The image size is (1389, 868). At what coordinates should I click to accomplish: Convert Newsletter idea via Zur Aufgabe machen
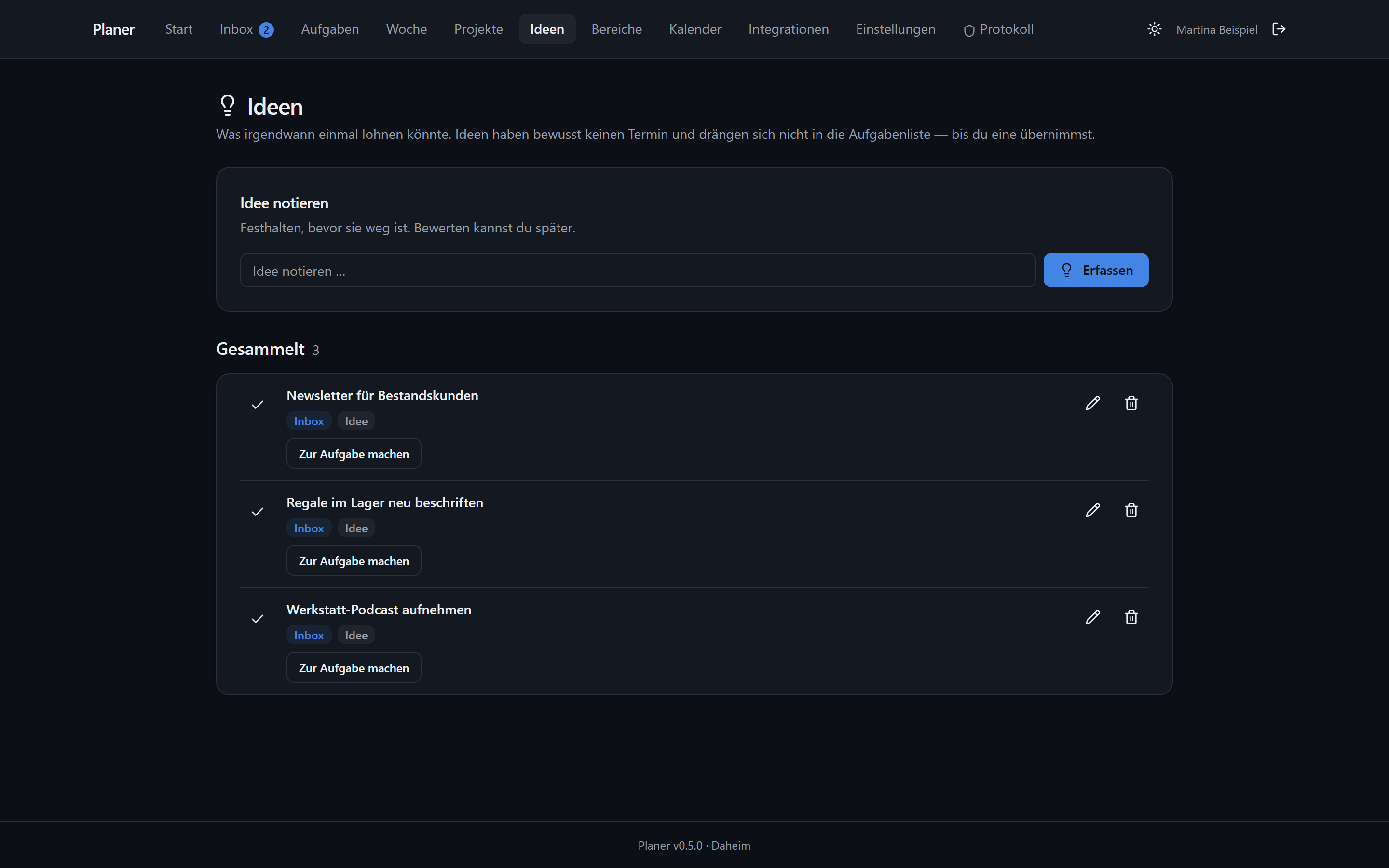pyautogui.click(x=354, y=453)
